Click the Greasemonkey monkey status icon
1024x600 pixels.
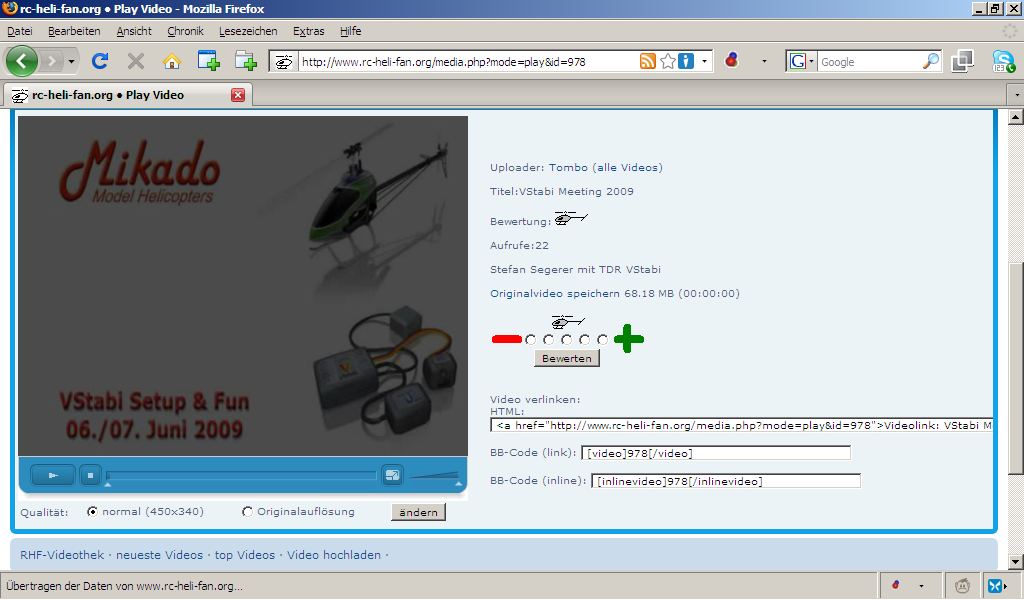click(x=963, y=586)
